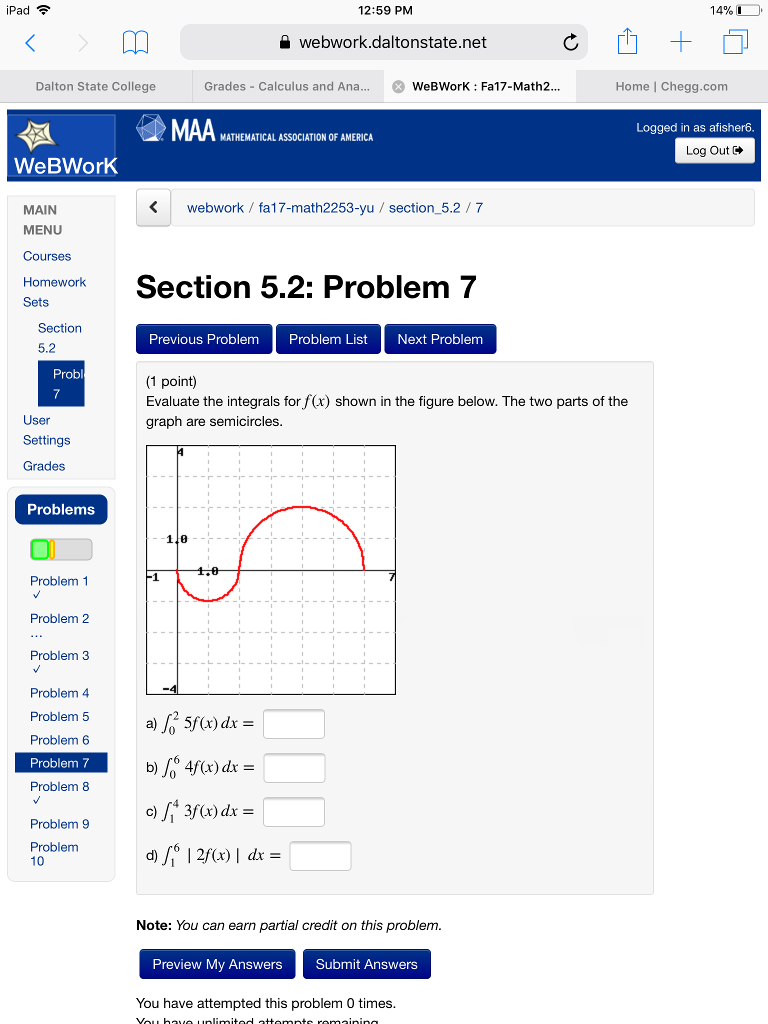Click the MAA logo in the header
The height and width of the screenshot is (1024, 768).
coord(180,130)
